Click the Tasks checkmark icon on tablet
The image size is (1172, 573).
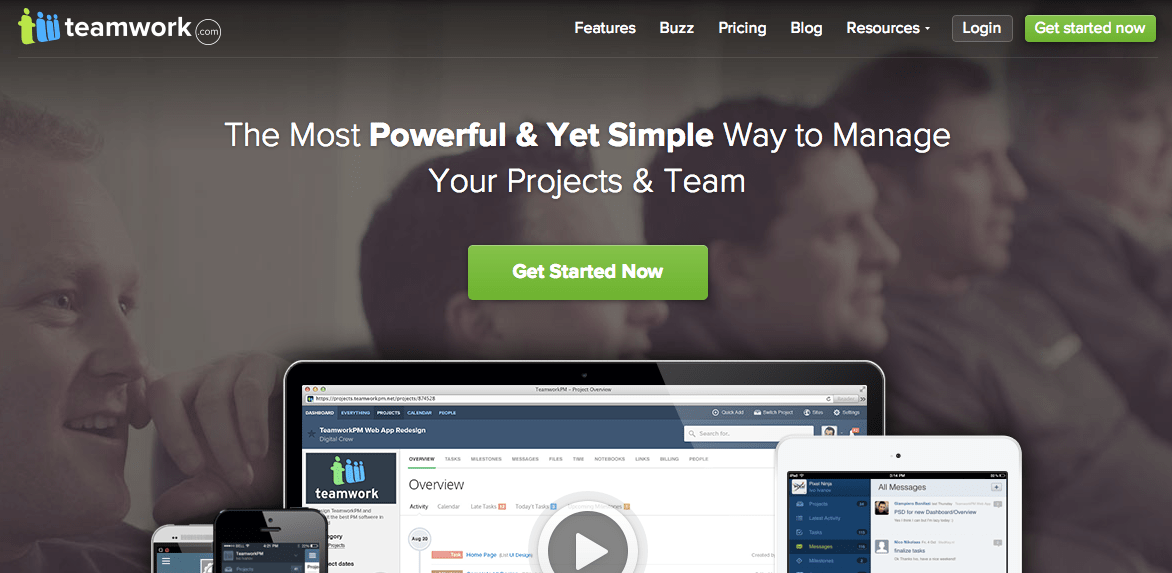click(800, 533)
